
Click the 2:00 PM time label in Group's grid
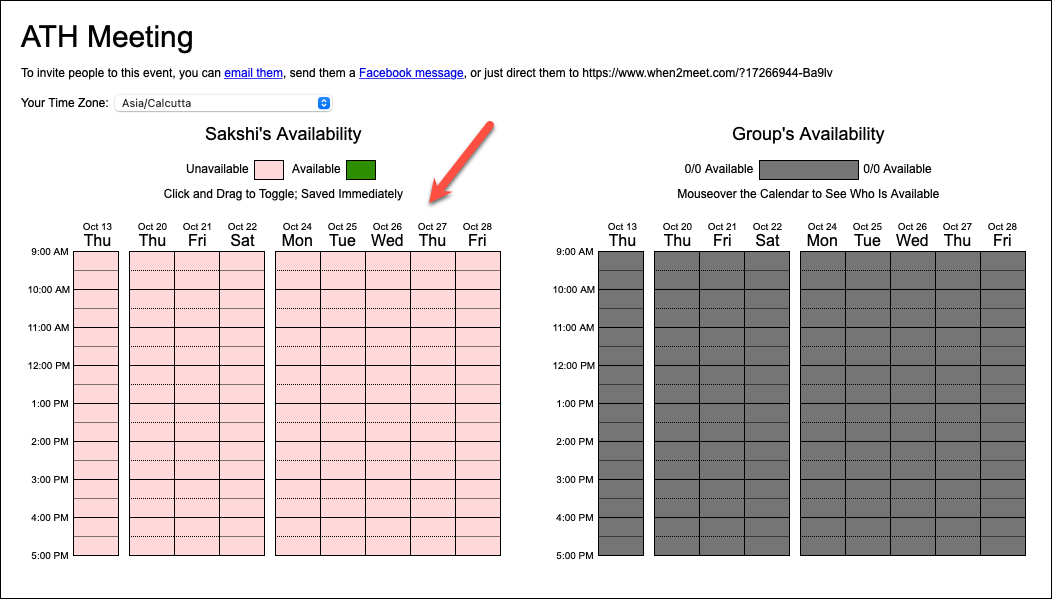coord(575,441)
